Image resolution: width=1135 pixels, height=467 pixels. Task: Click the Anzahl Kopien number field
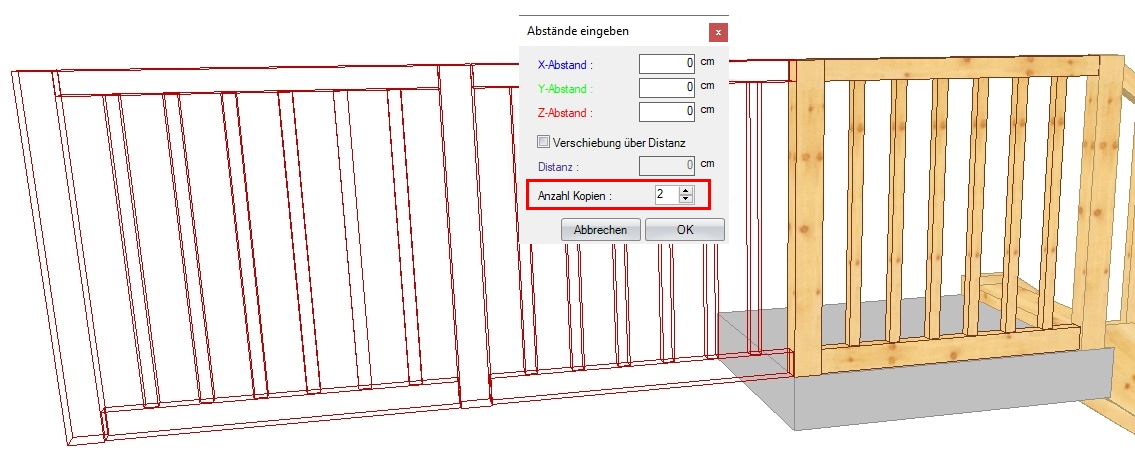coord(665,194)
